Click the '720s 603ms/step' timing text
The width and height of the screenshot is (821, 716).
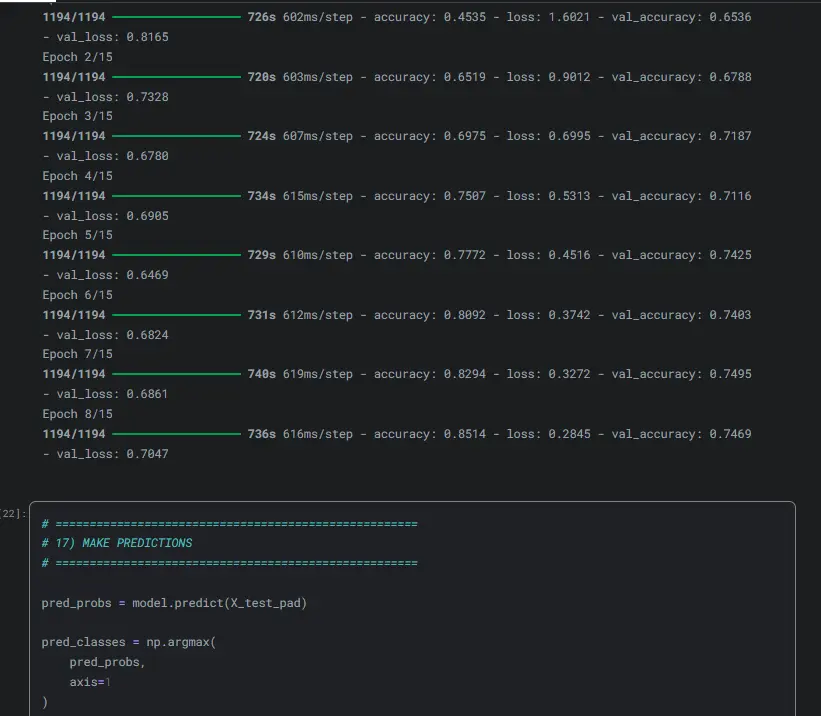pos(300,77)
